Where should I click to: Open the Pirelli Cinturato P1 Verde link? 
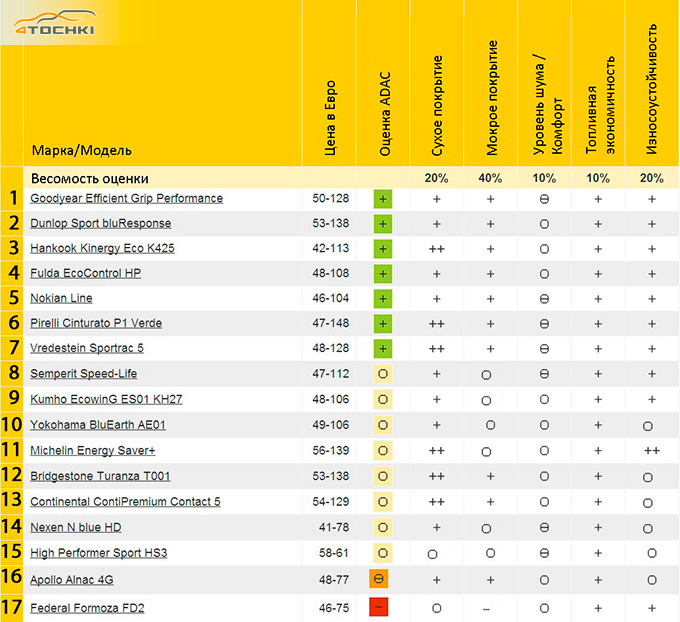pos(96,323)
